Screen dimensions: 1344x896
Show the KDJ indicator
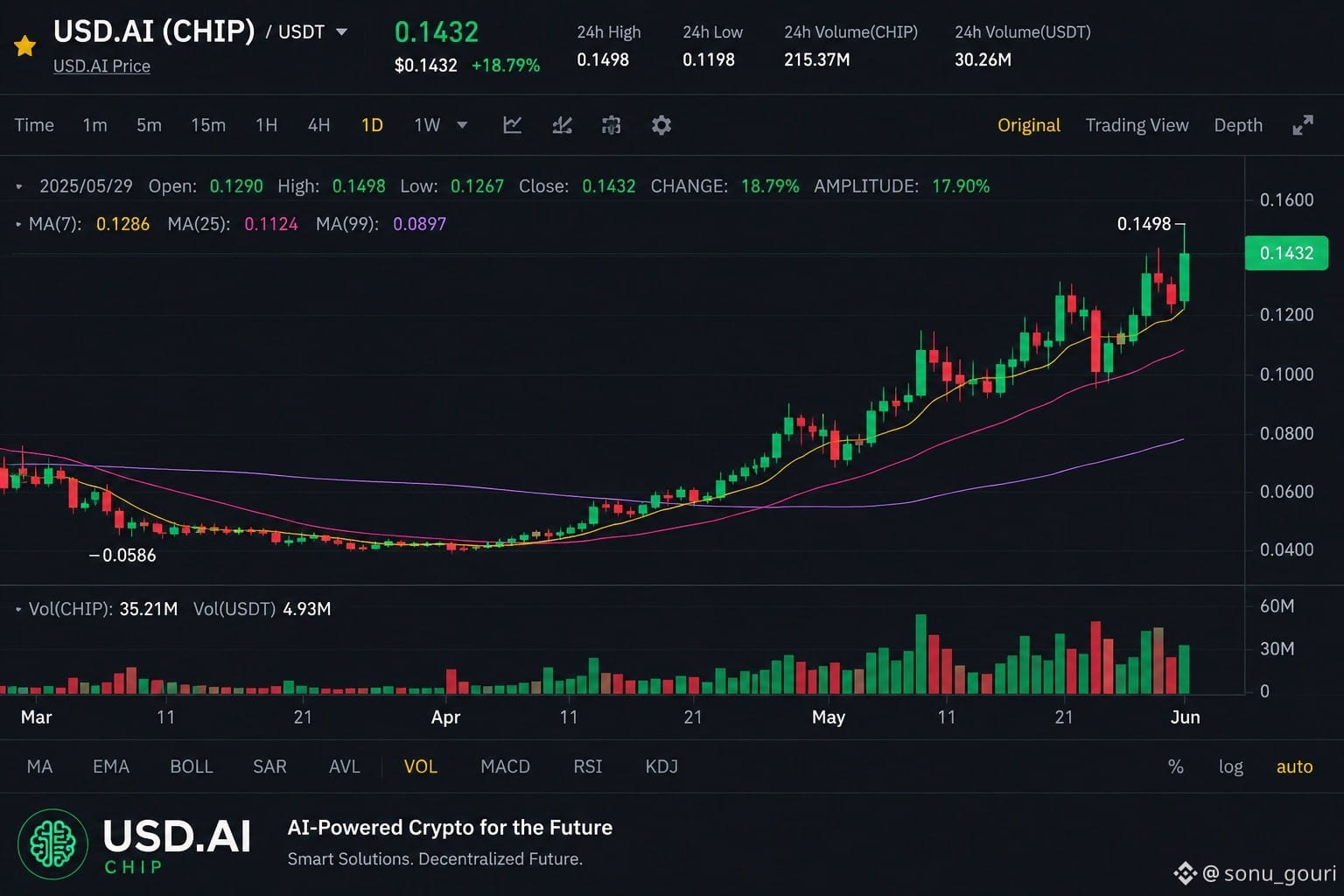pyautogui.click(x=661, y=766)
